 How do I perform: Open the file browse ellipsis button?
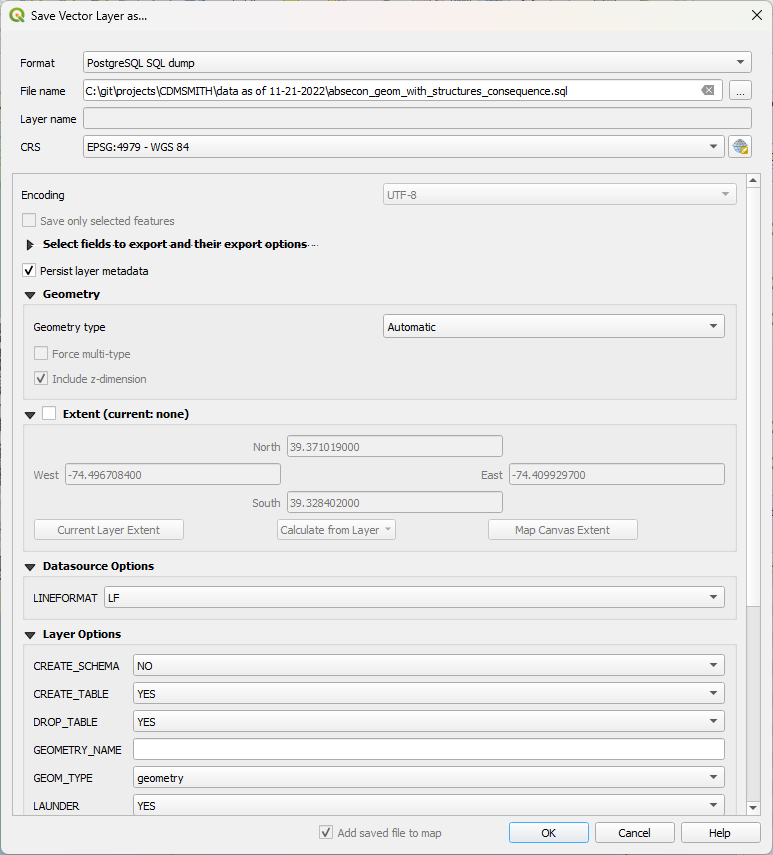coord(740,91)
